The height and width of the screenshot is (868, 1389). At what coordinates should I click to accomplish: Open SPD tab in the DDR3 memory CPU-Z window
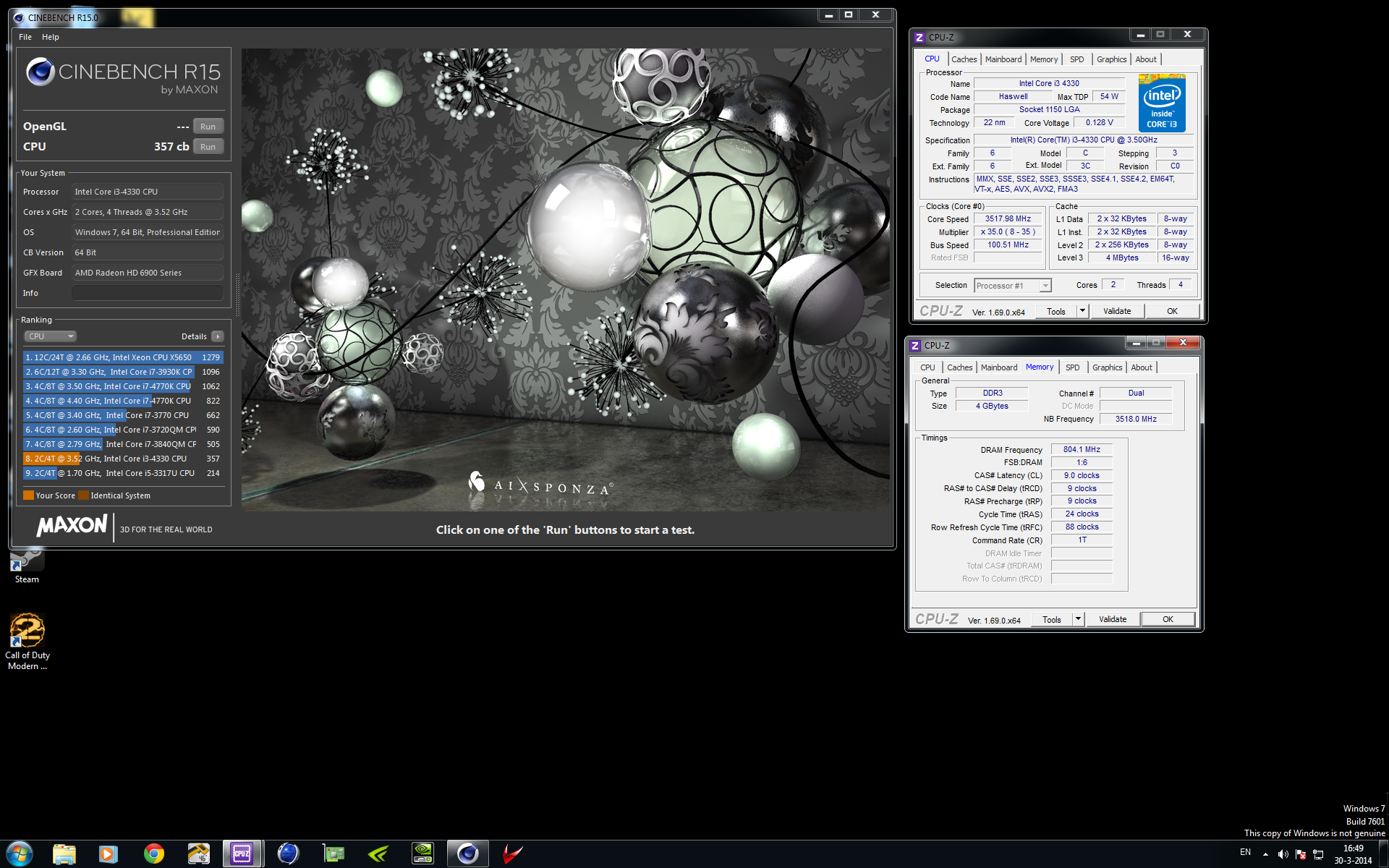coord(1073,367)
